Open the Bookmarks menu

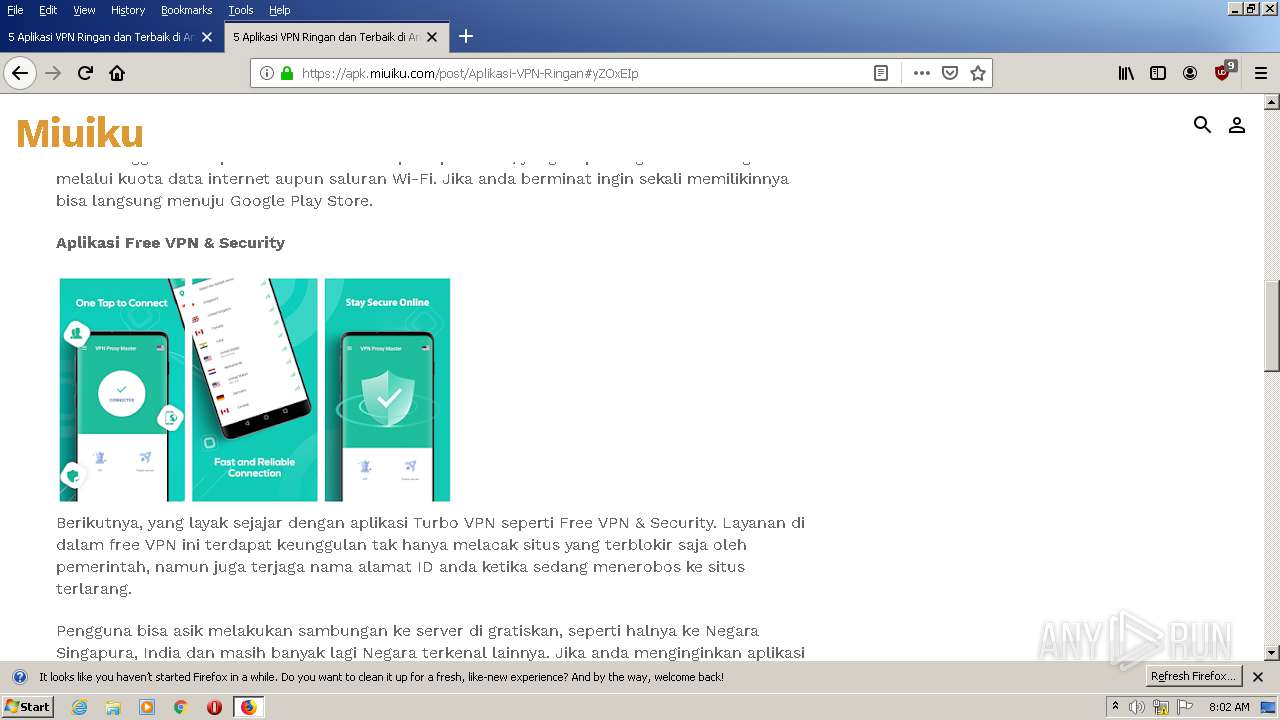tap(186, 10)
